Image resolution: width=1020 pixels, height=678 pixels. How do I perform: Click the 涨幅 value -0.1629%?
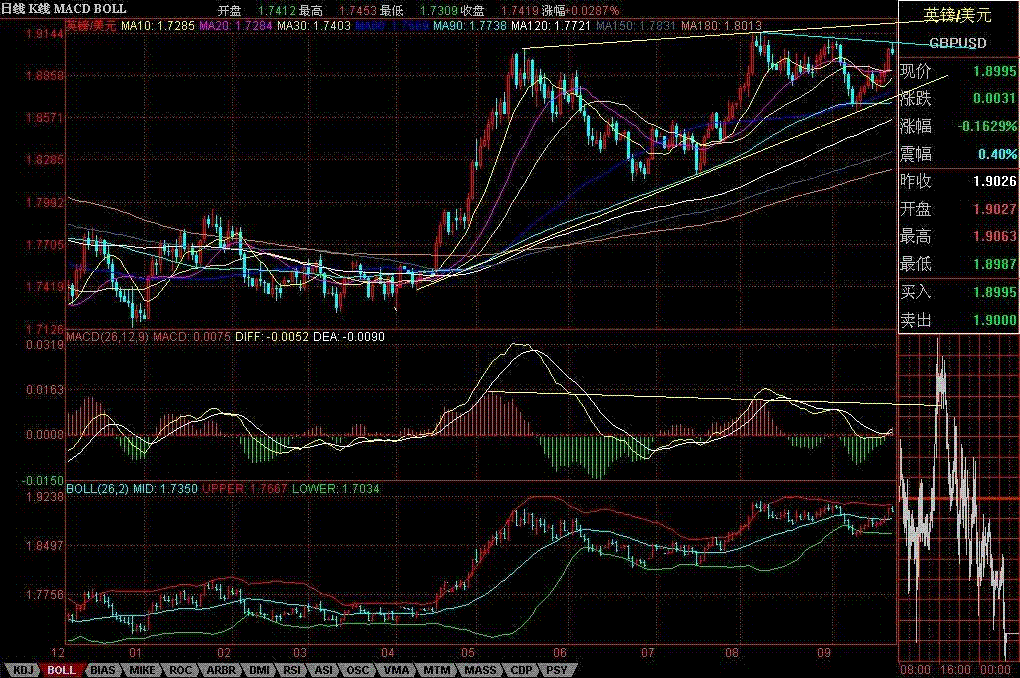(987, 126)
